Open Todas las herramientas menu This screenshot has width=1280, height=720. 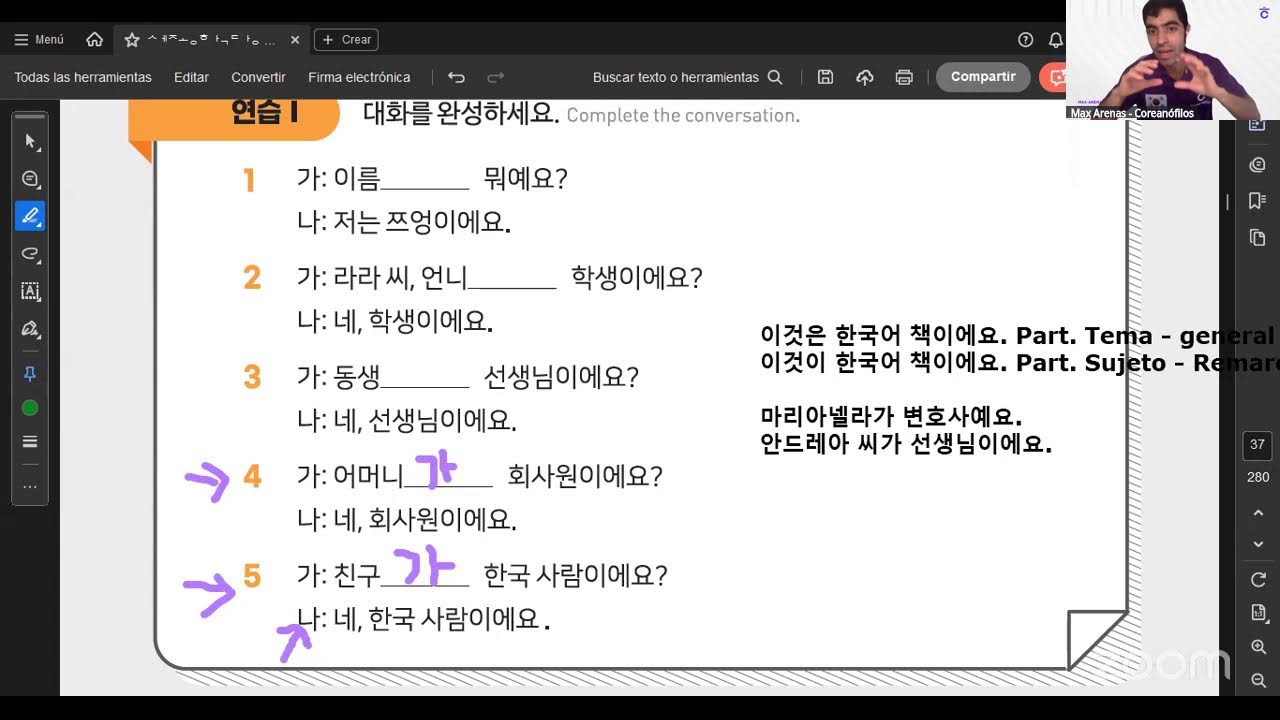tap(83, 77)
